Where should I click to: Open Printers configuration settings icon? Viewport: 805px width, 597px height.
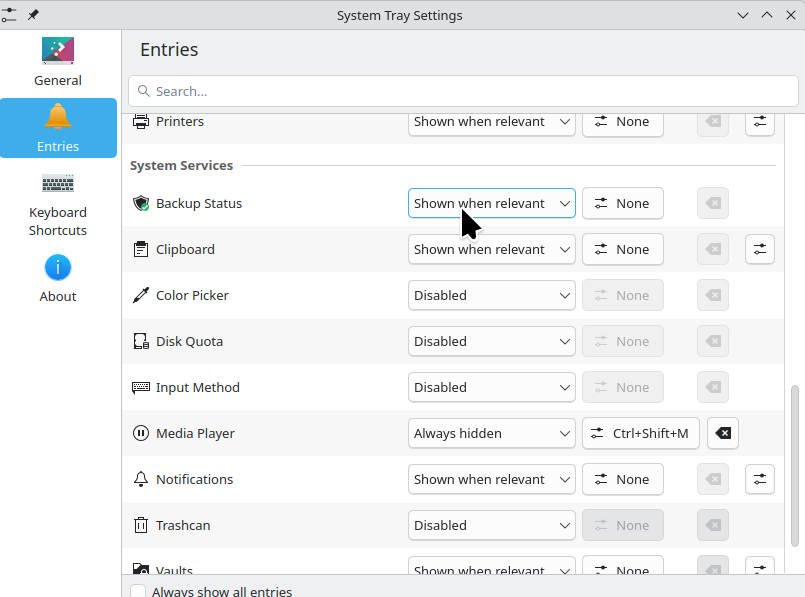click(x=760, y=121)
